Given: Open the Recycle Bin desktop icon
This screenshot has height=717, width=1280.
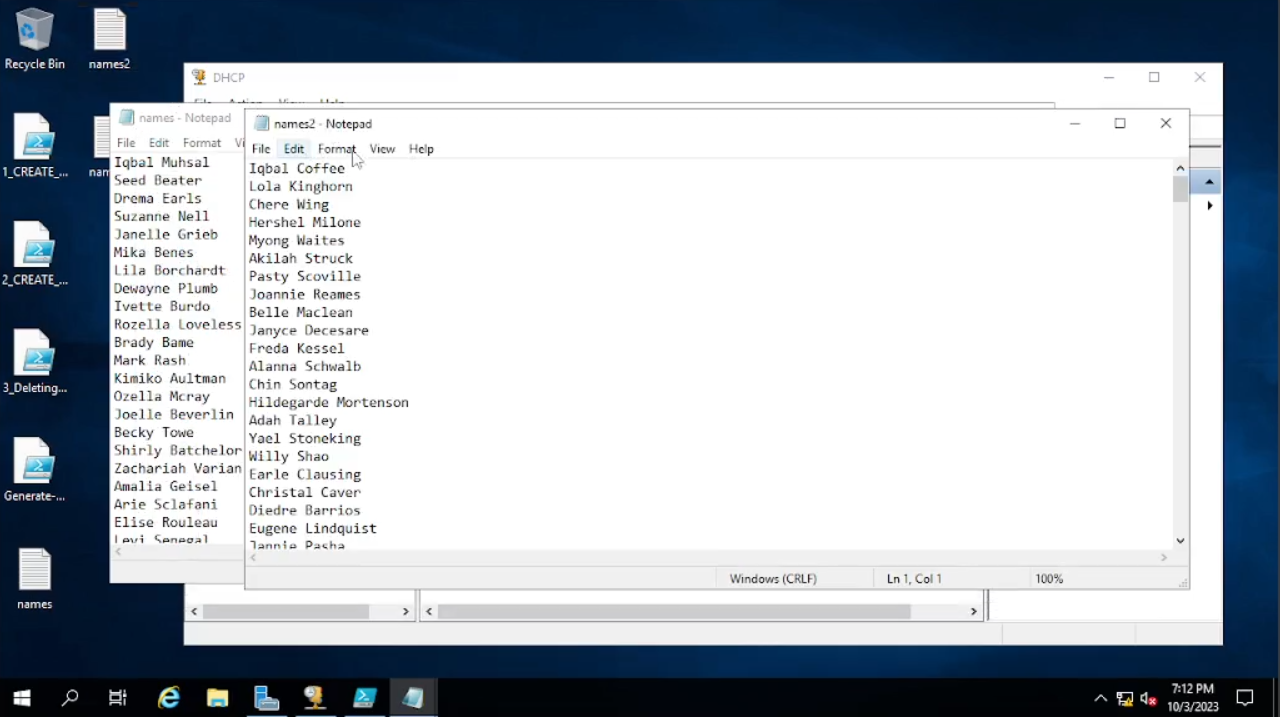Looking at the screenshot, I should click(34, 38).
